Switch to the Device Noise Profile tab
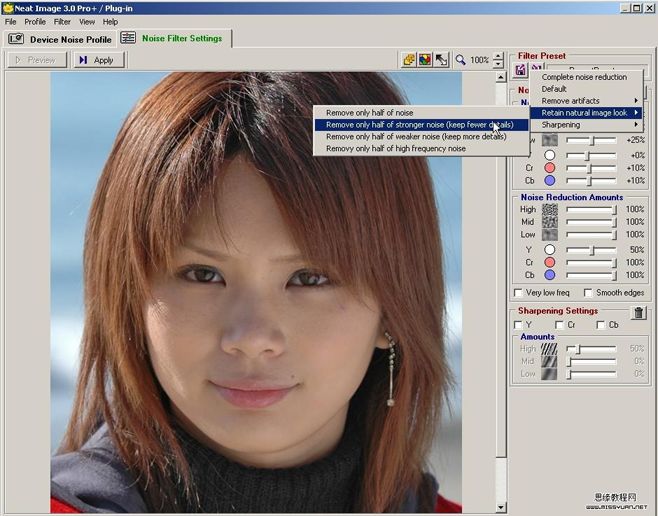Viewport: 658px width, 516px height. click(x=60, y=39)
